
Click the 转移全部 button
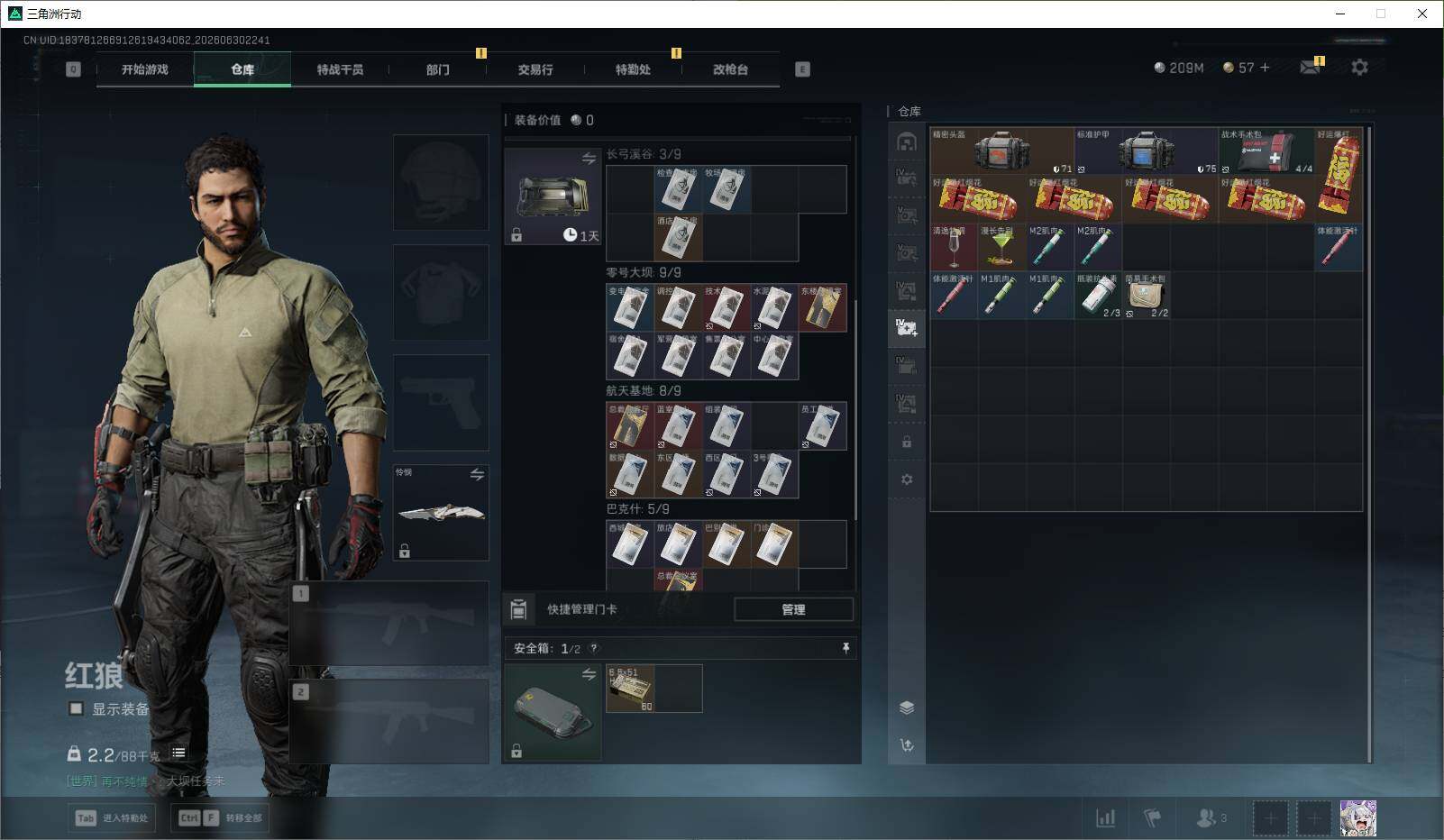pos(220,817)
